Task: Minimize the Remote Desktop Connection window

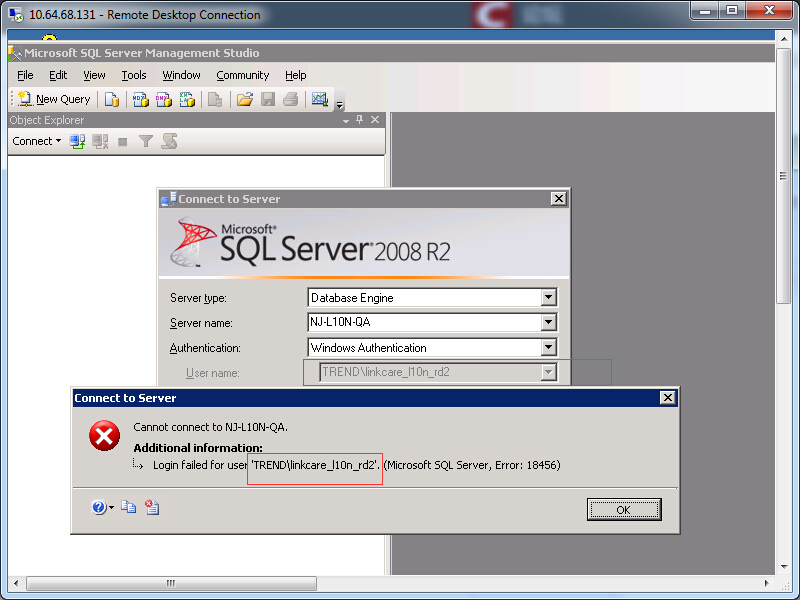Action: point(705,11)
